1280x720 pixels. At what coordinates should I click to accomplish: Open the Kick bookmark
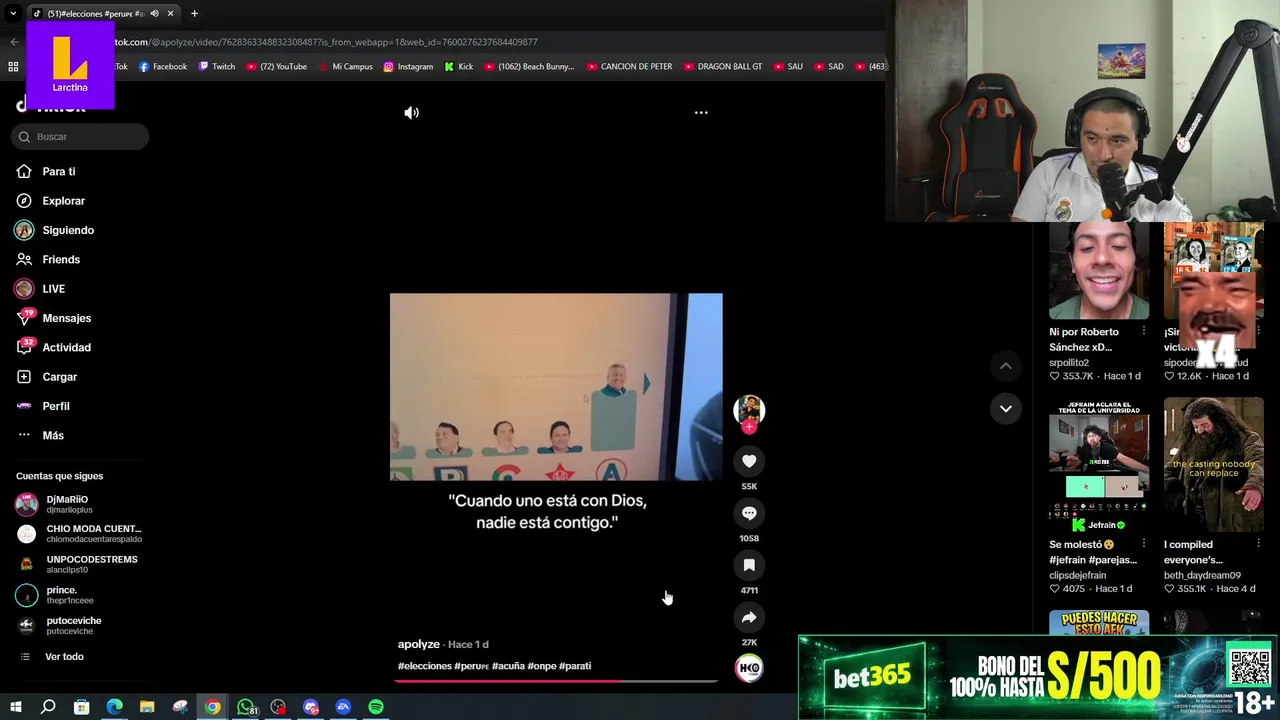click(459, 67)
